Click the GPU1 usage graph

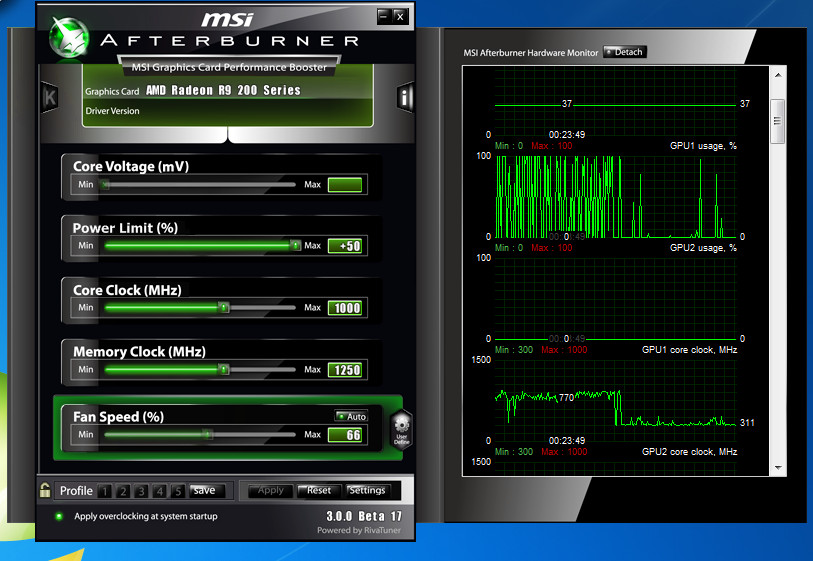coord(615,197)
